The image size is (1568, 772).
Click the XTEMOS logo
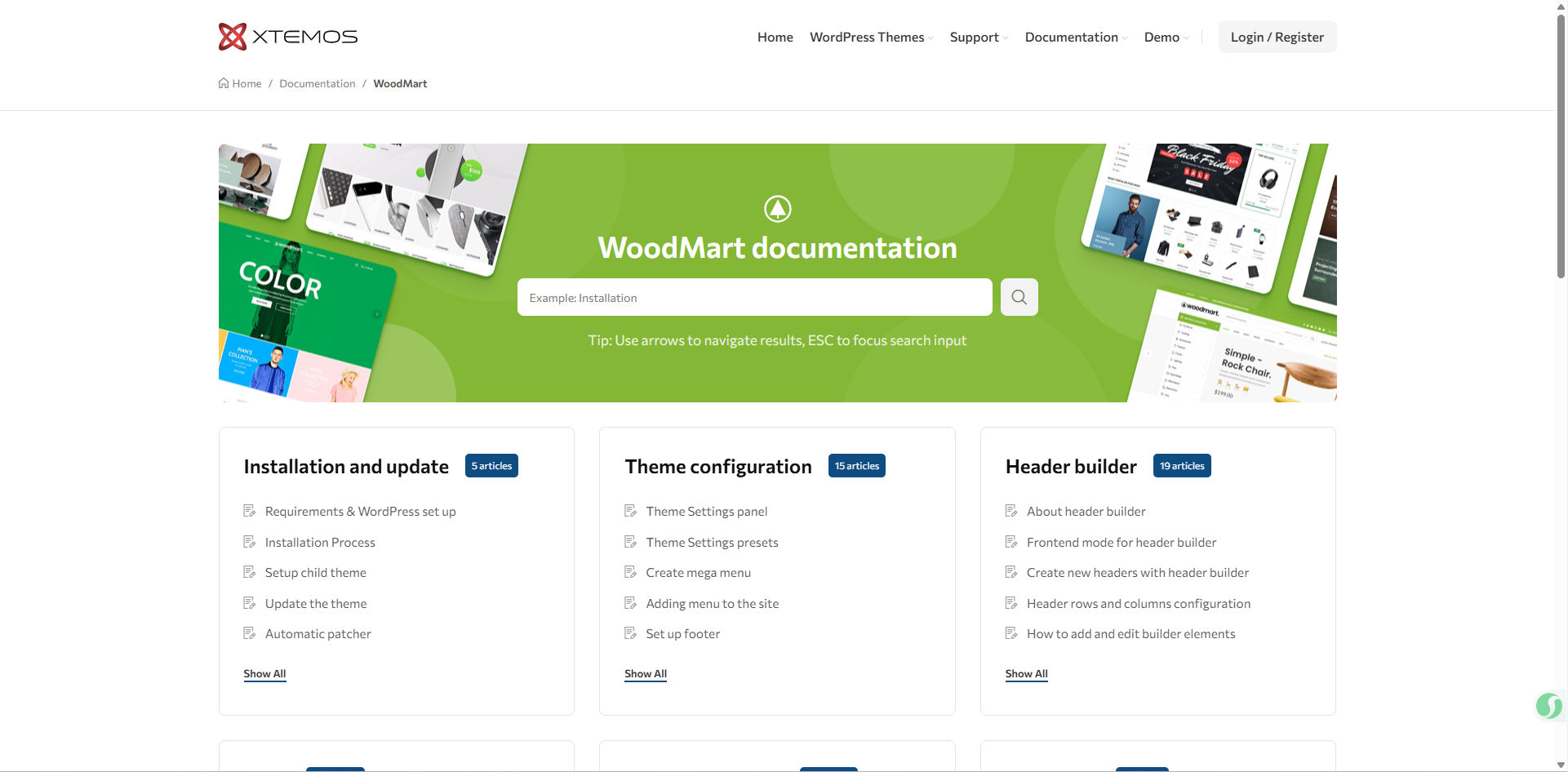(x=287, y=36)
